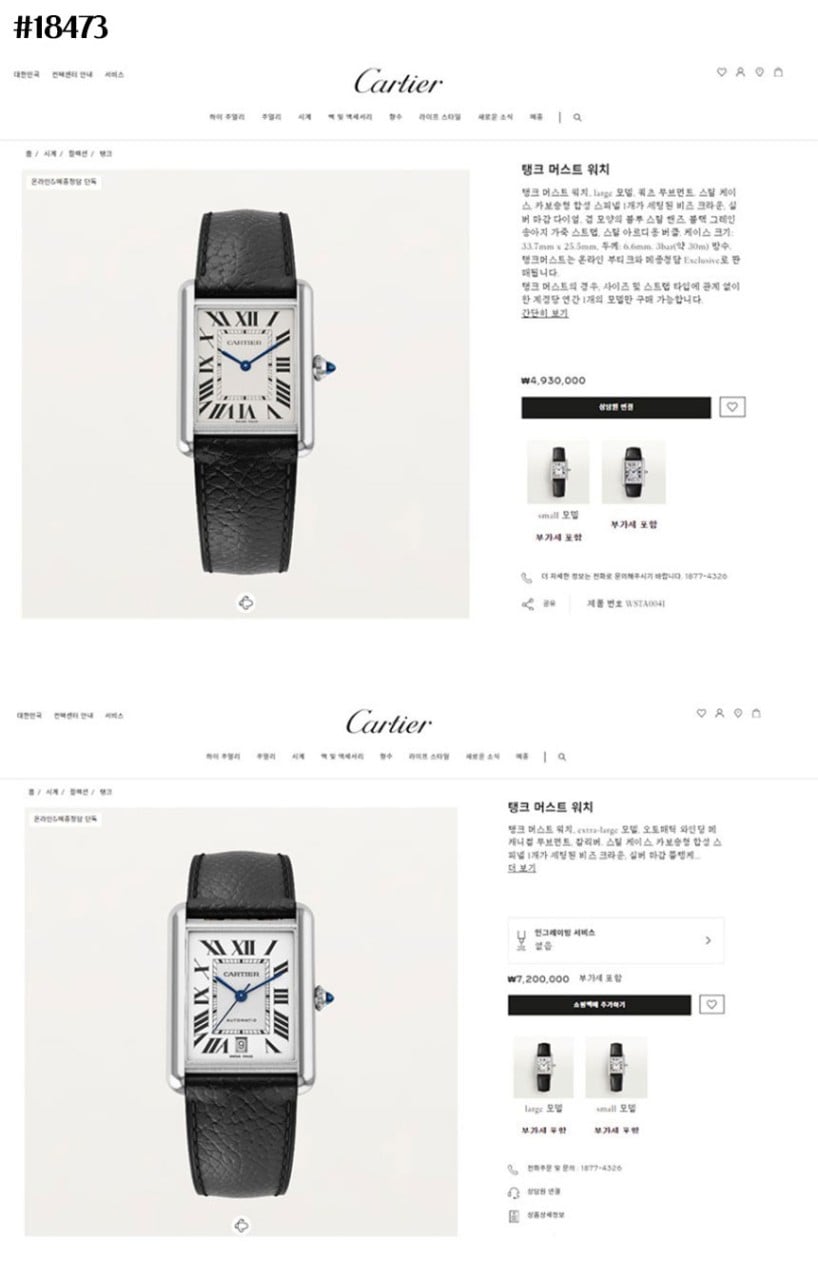This screenshot has width=818, height=1280.
Task: Open the 상품상세정보 product details icon
Action: point(513,1215)
